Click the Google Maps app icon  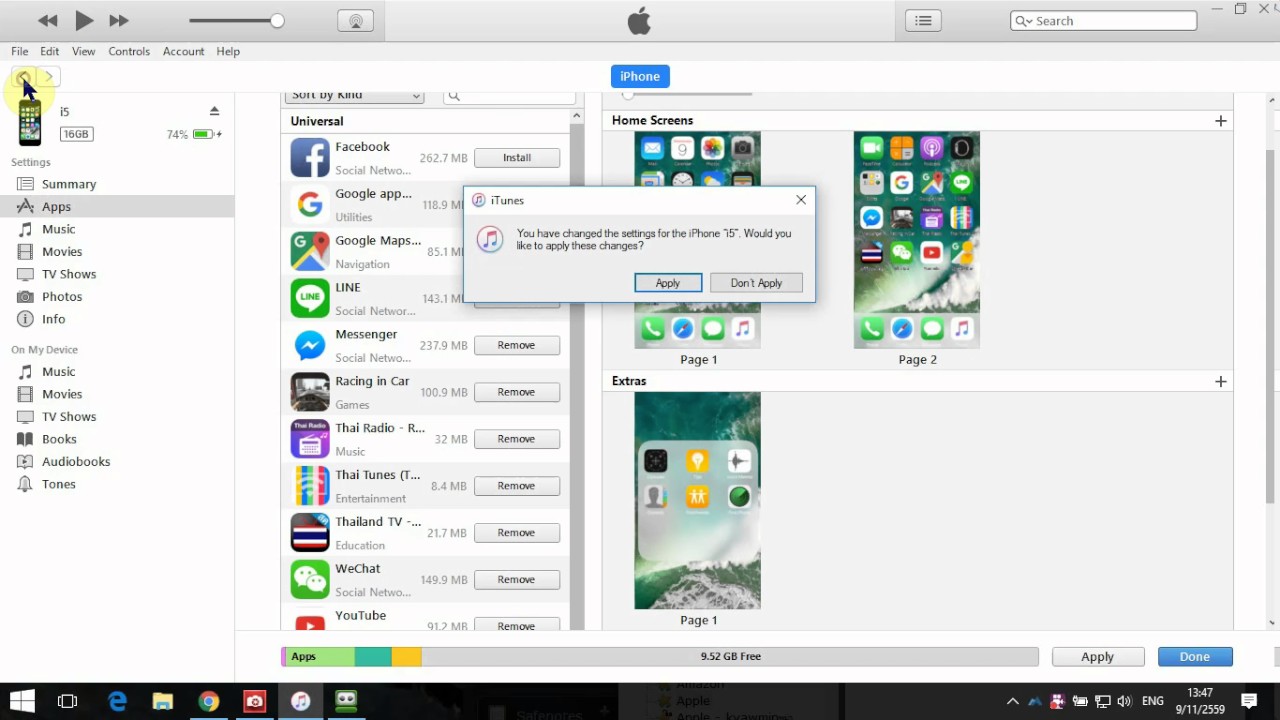coord(310,252)
